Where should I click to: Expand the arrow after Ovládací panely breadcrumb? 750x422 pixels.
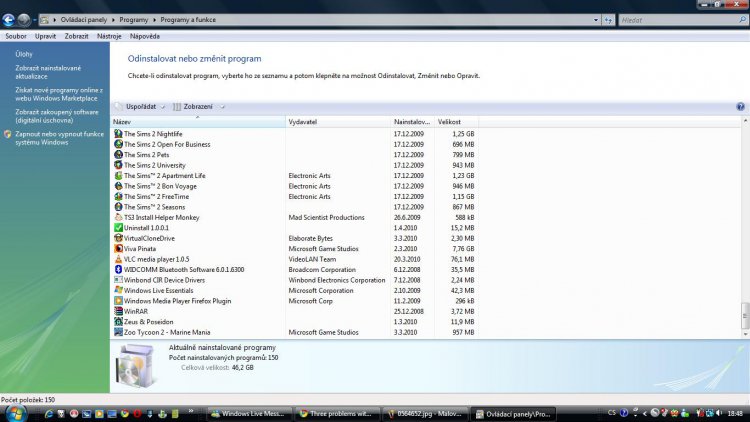coord(113,20)
